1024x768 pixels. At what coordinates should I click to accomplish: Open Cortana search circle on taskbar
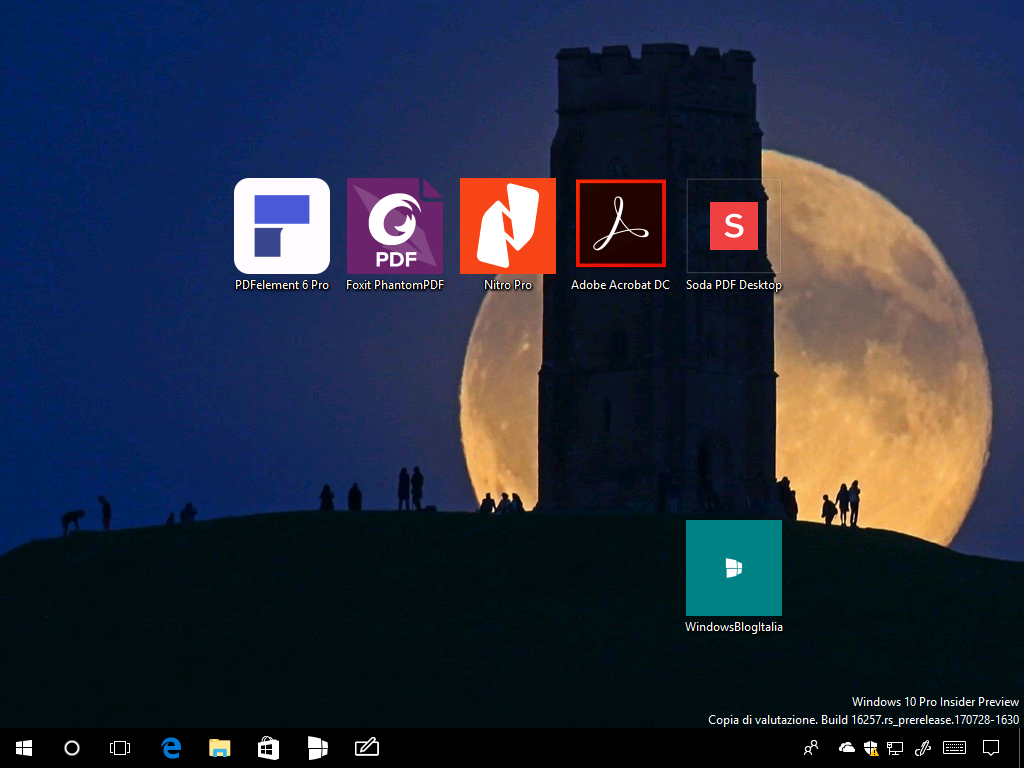point(72,748)
